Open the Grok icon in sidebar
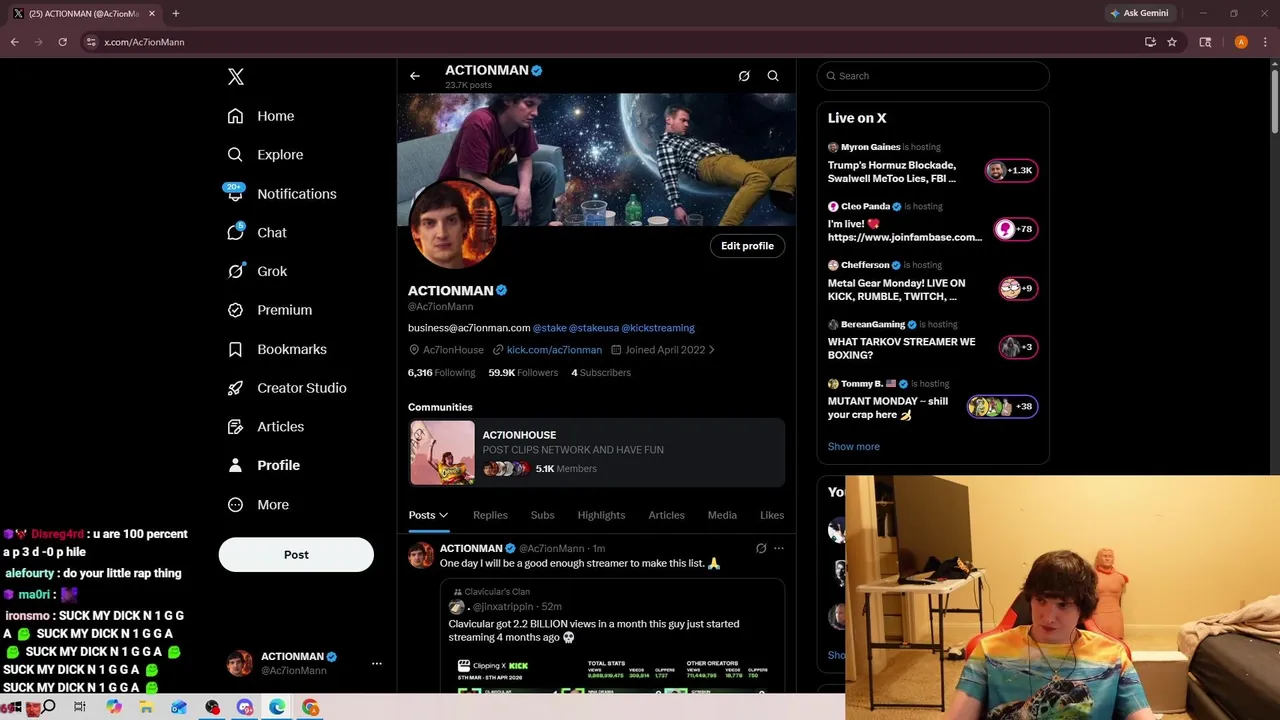Viewport: 1280px width, 720px height. click(x=235, y=271)
